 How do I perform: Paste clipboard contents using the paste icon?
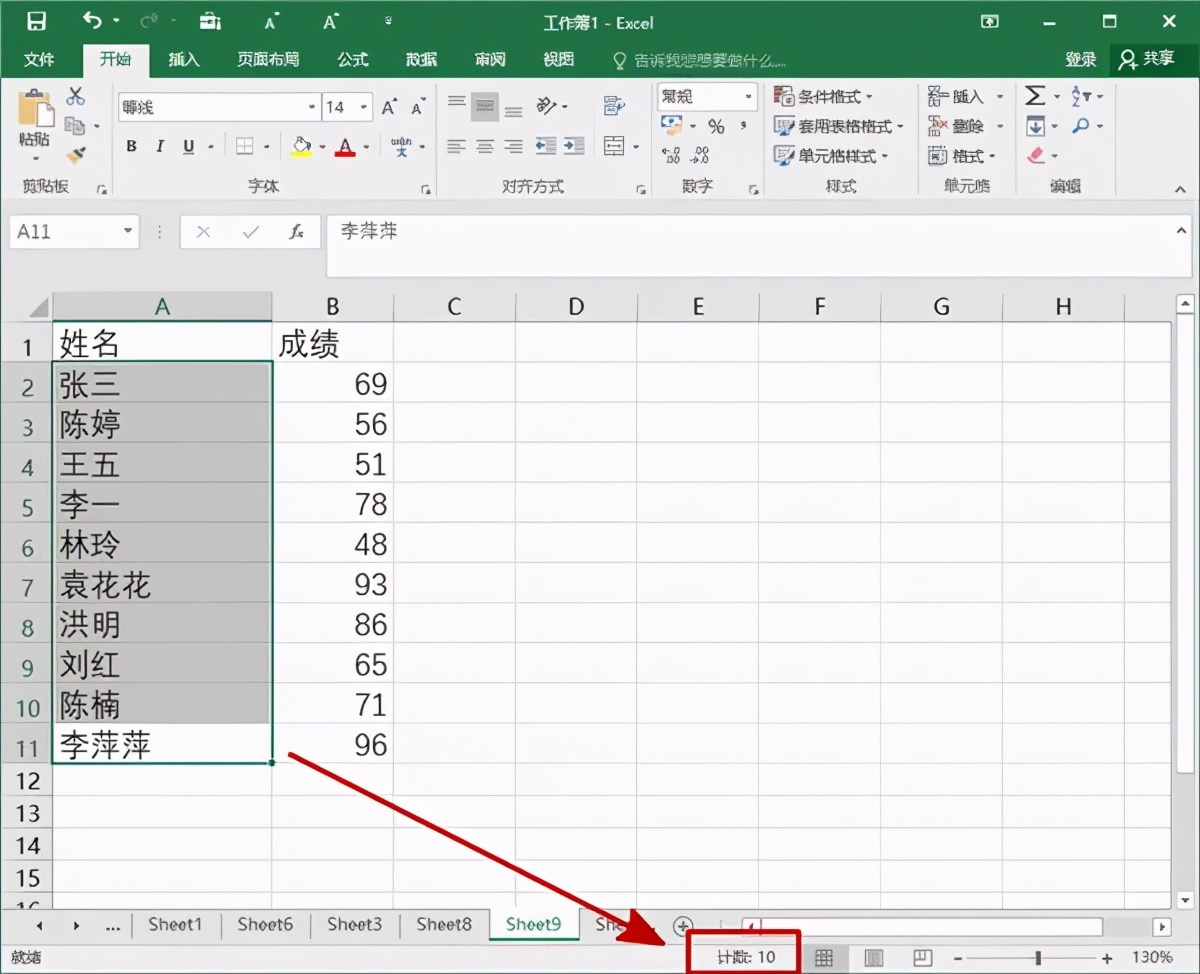coord(35,107)
